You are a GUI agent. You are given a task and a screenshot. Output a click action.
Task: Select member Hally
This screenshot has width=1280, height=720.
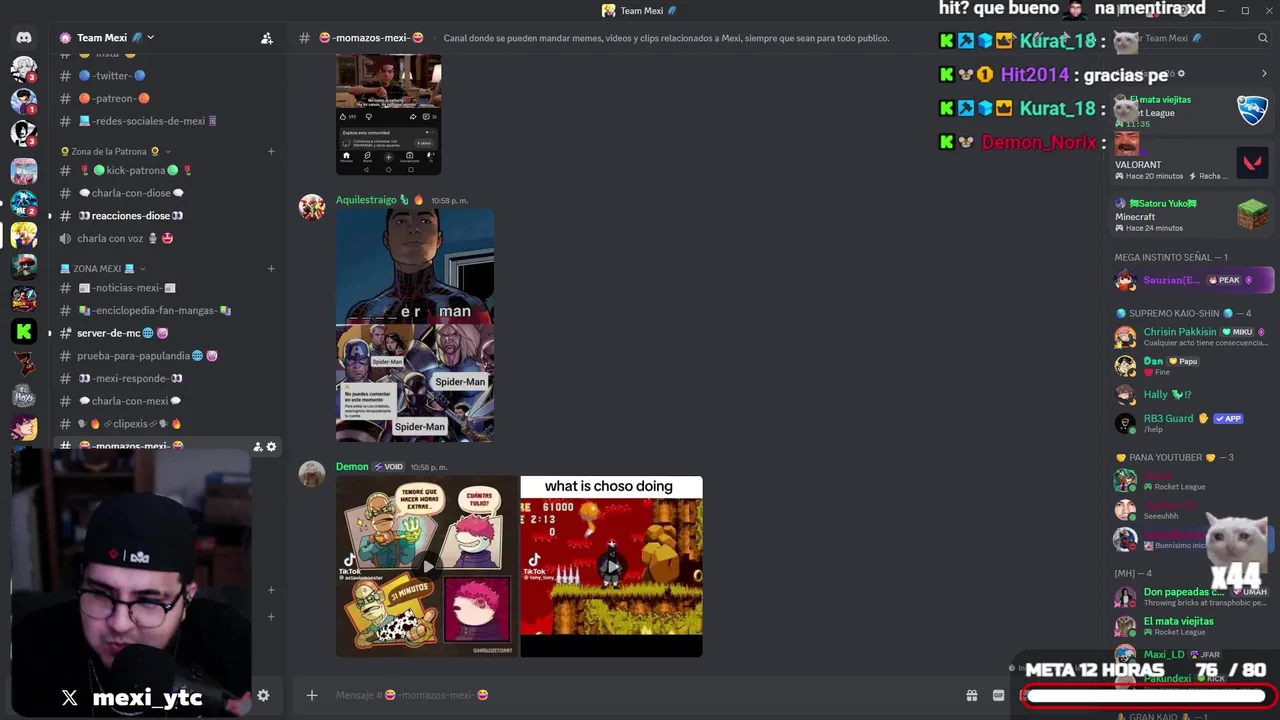point(1194,395)
